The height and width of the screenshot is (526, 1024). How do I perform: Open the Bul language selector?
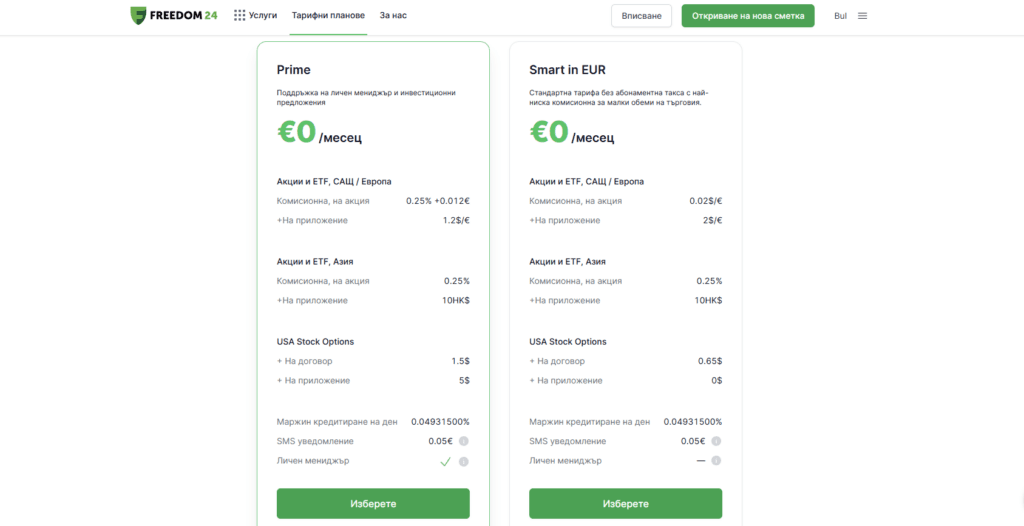point(840,16)
